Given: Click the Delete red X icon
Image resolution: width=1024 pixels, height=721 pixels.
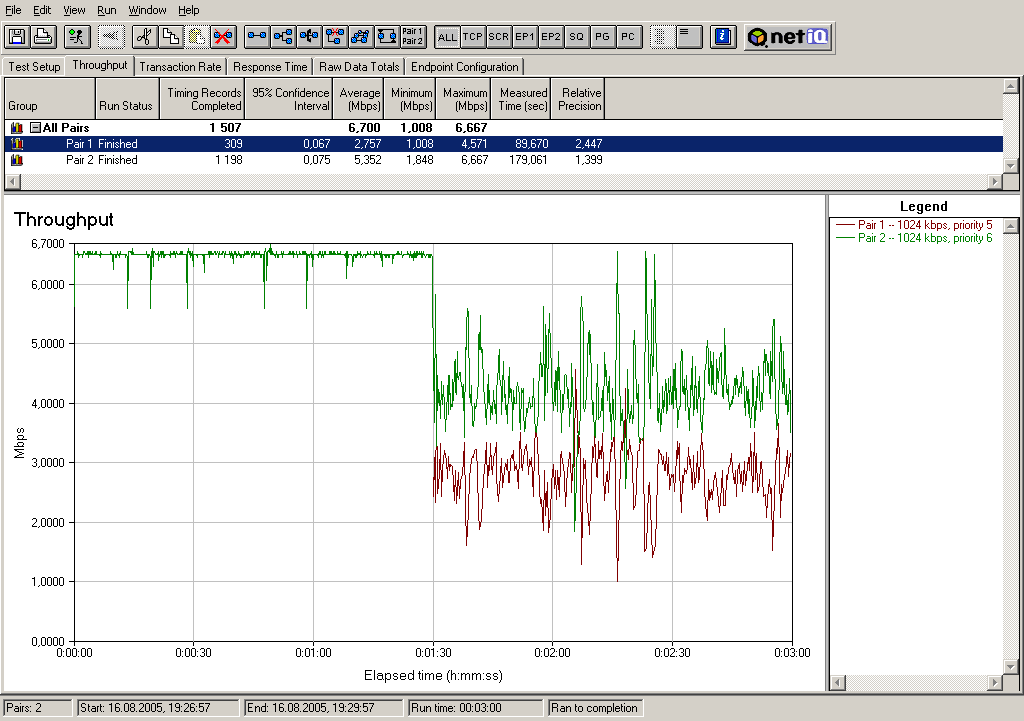Looking at the screenshot, I should tap(223, 37).
